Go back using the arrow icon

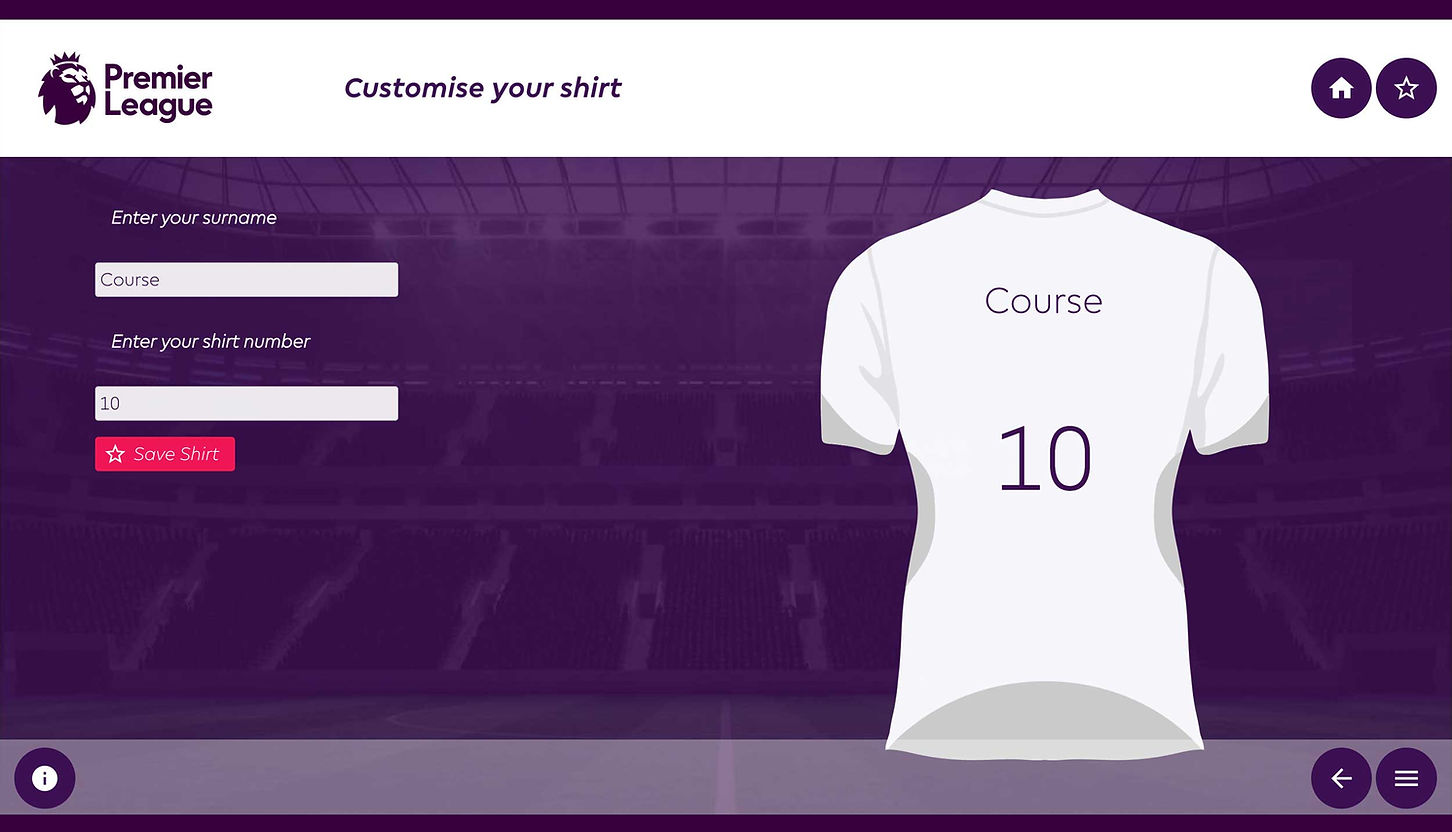click(x=1340, y=778)
